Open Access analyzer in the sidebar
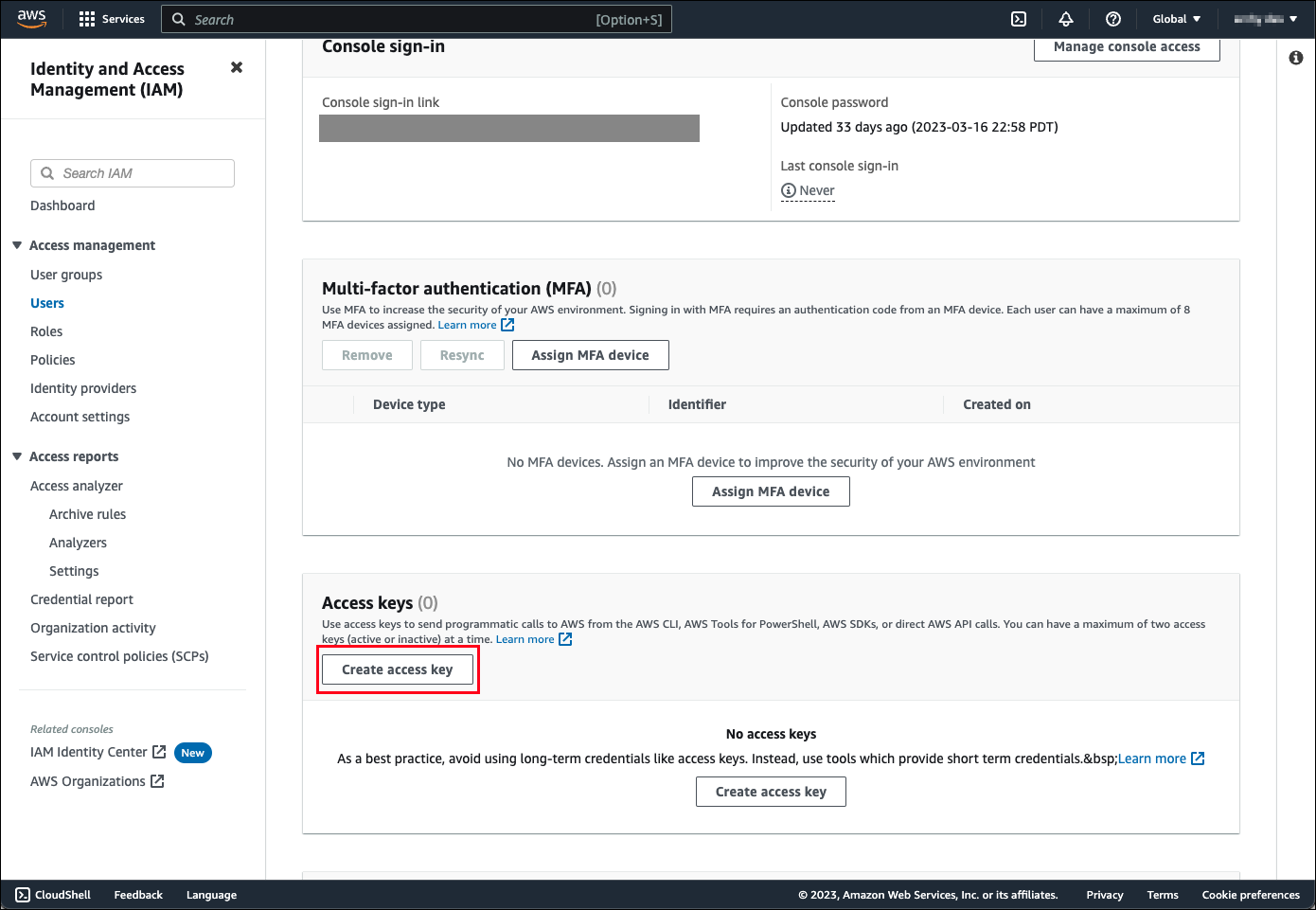Image resolution: width=1316 pixels, height=910 pixels. (77, 486)
